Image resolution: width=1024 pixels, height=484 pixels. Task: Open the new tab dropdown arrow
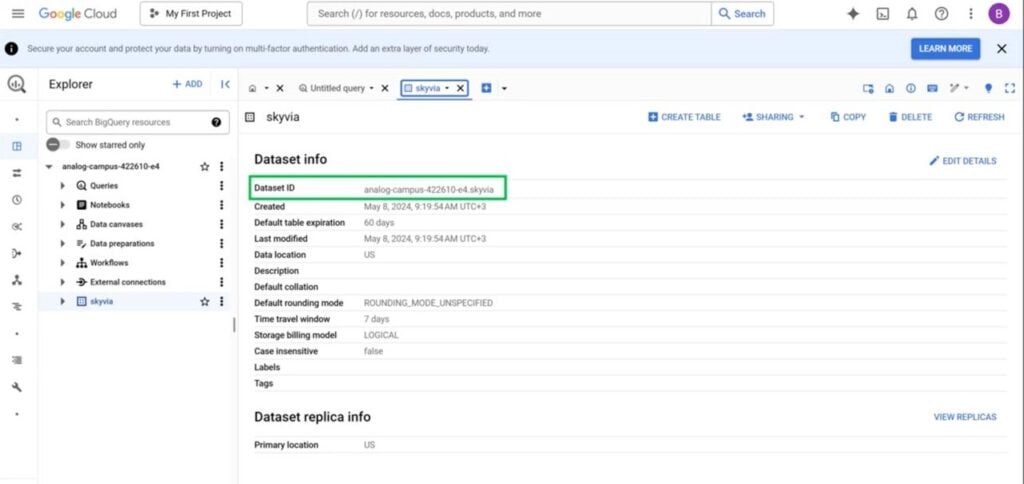point(504,88)
